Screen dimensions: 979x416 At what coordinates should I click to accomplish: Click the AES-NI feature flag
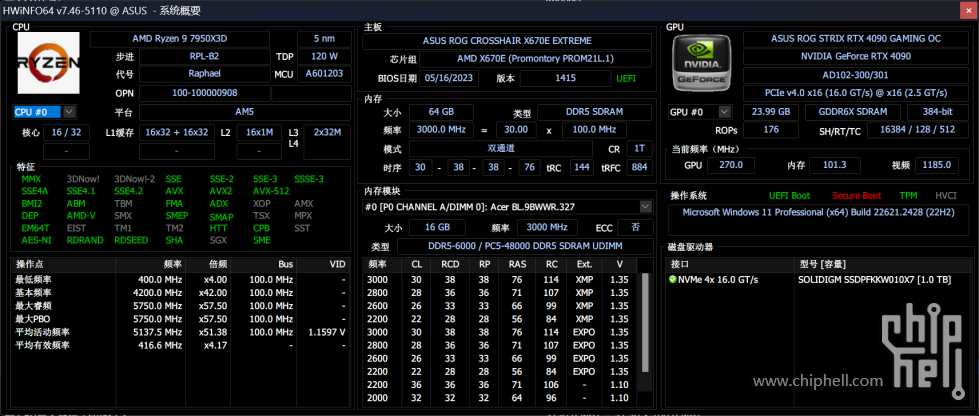click(x=34, y=240)
